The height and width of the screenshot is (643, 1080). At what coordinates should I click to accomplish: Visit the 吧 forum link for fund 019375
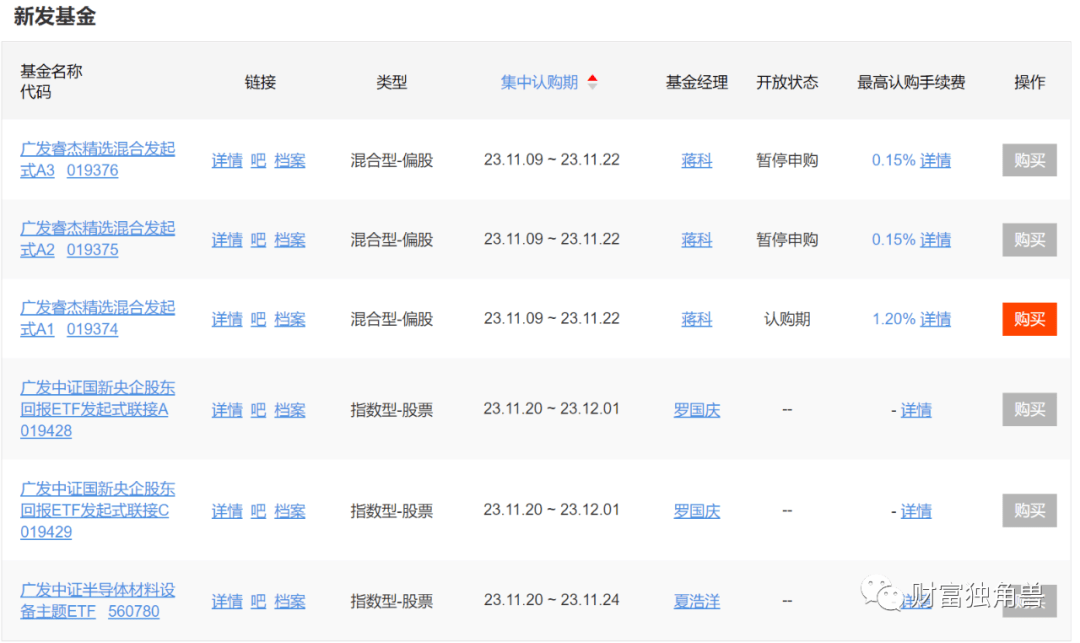coord(258,240)
